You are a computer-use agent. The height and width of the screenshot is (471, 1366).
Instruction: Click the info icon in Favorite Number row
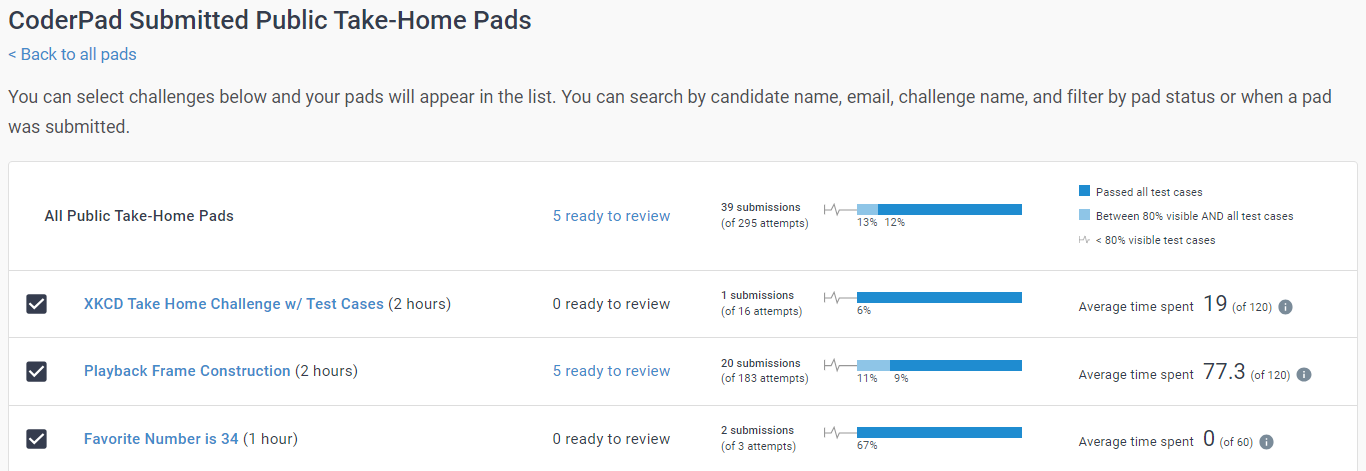[x=1267, y=442]
